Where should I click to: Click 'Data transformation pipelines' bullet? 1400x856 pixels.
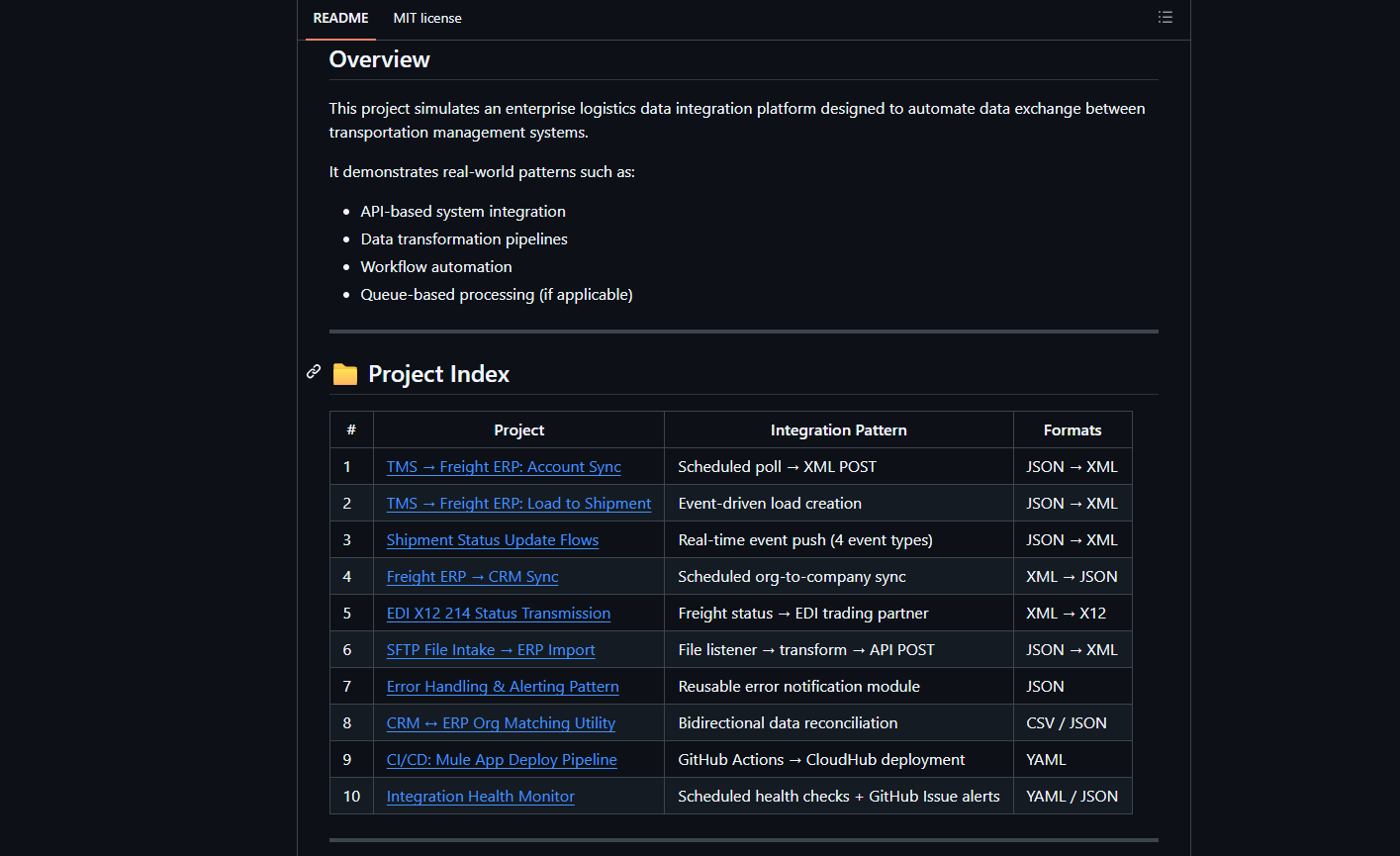(464, 239)
